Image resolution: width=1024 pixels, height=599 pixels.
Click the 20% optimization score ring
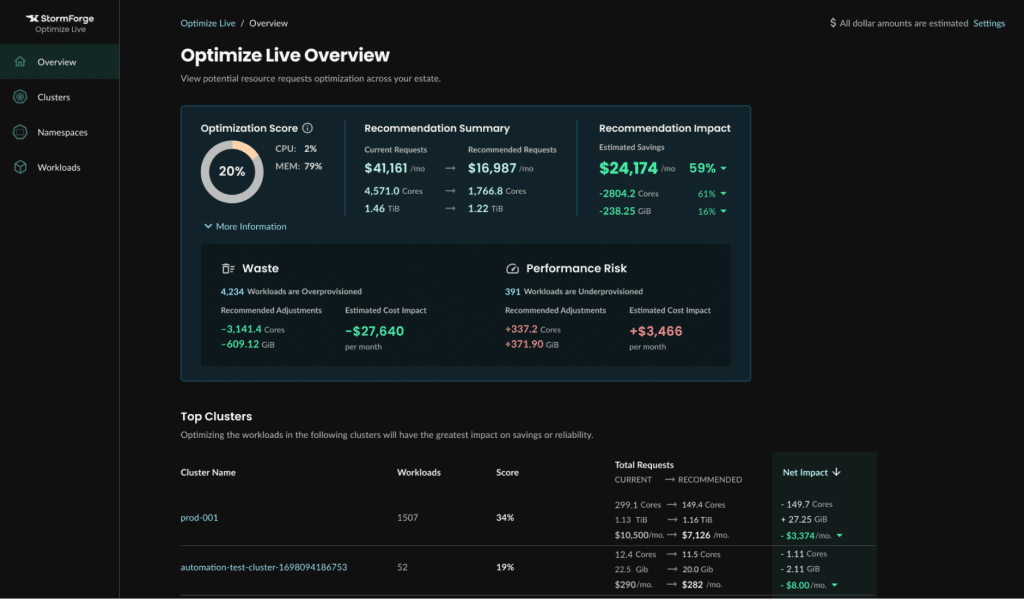pyautogui.click(x=232, y=171)
